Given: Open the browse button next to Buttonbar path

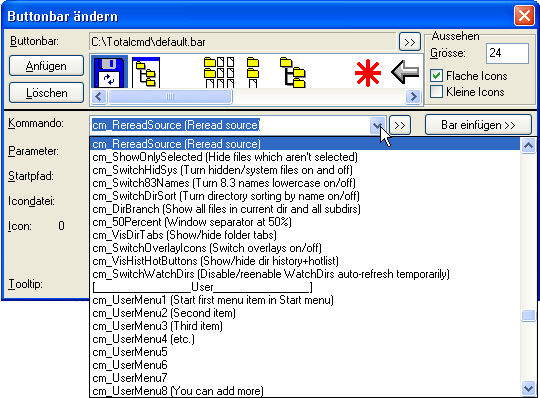Looking at the screenshot, I should (410, 42).
